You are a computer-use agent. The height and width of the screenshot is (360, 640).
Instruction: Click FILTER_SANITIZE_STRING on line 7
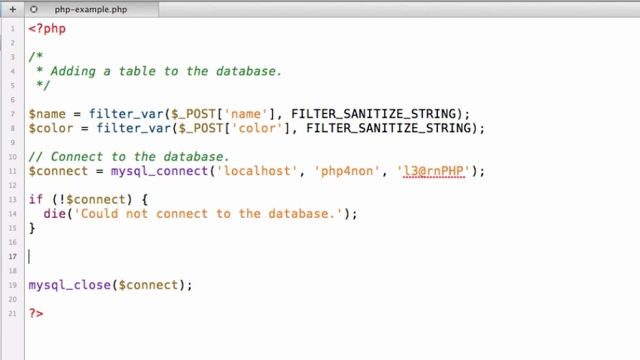pyautogui.click(x=373, y=114)
